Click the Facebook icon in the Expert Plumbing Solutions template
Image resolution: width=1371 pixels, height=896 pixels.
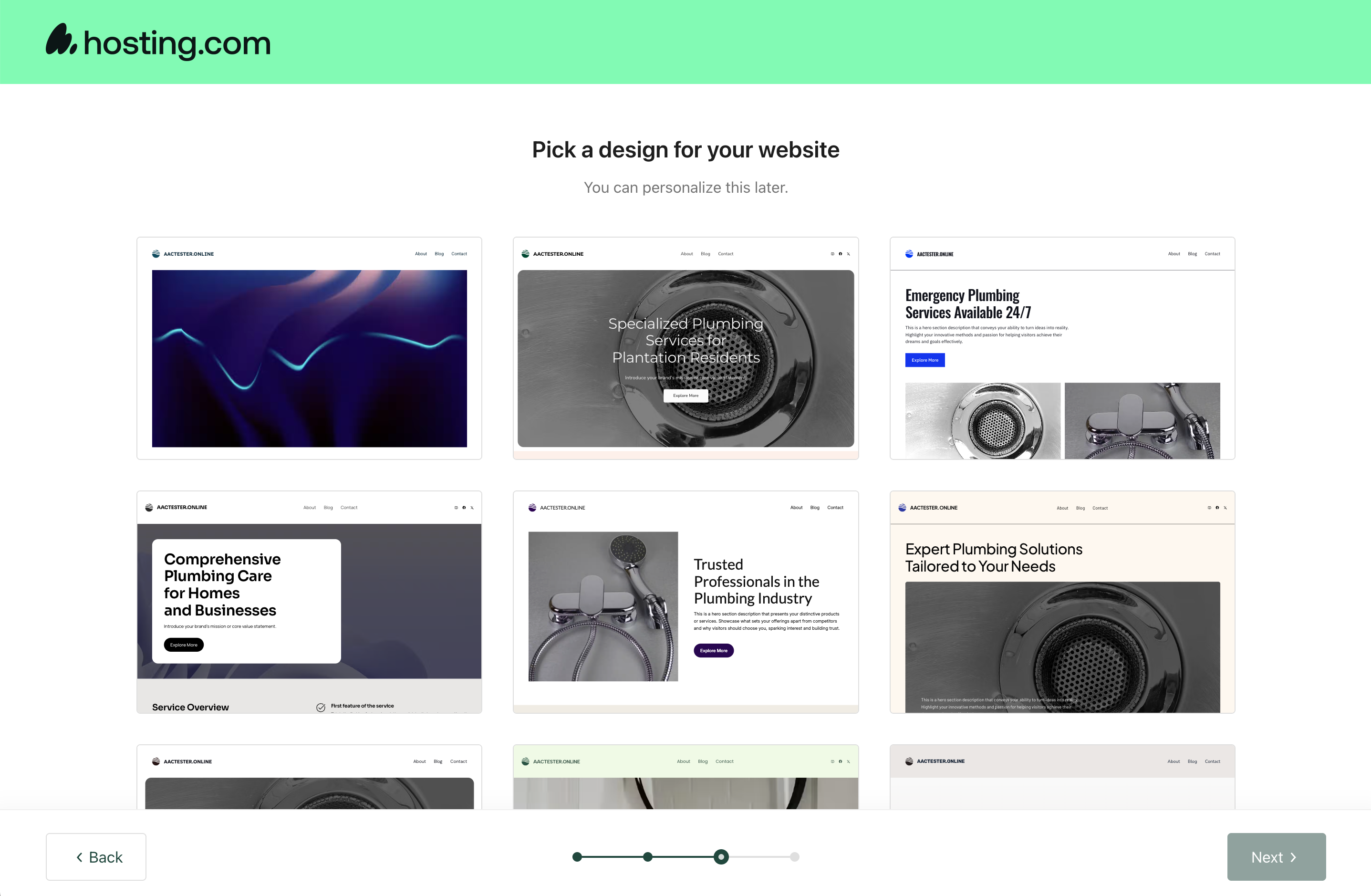1217,508
